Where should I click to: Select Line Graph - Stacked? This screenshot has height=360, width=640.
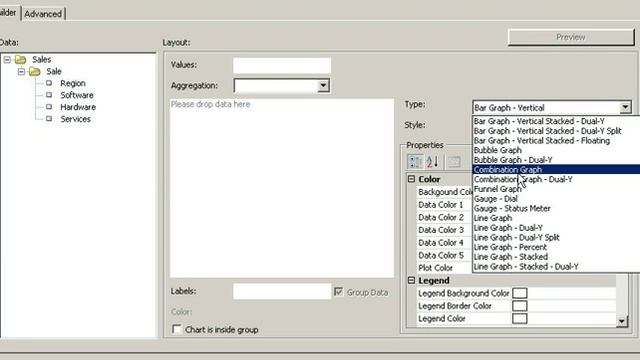tap(556, 257)
